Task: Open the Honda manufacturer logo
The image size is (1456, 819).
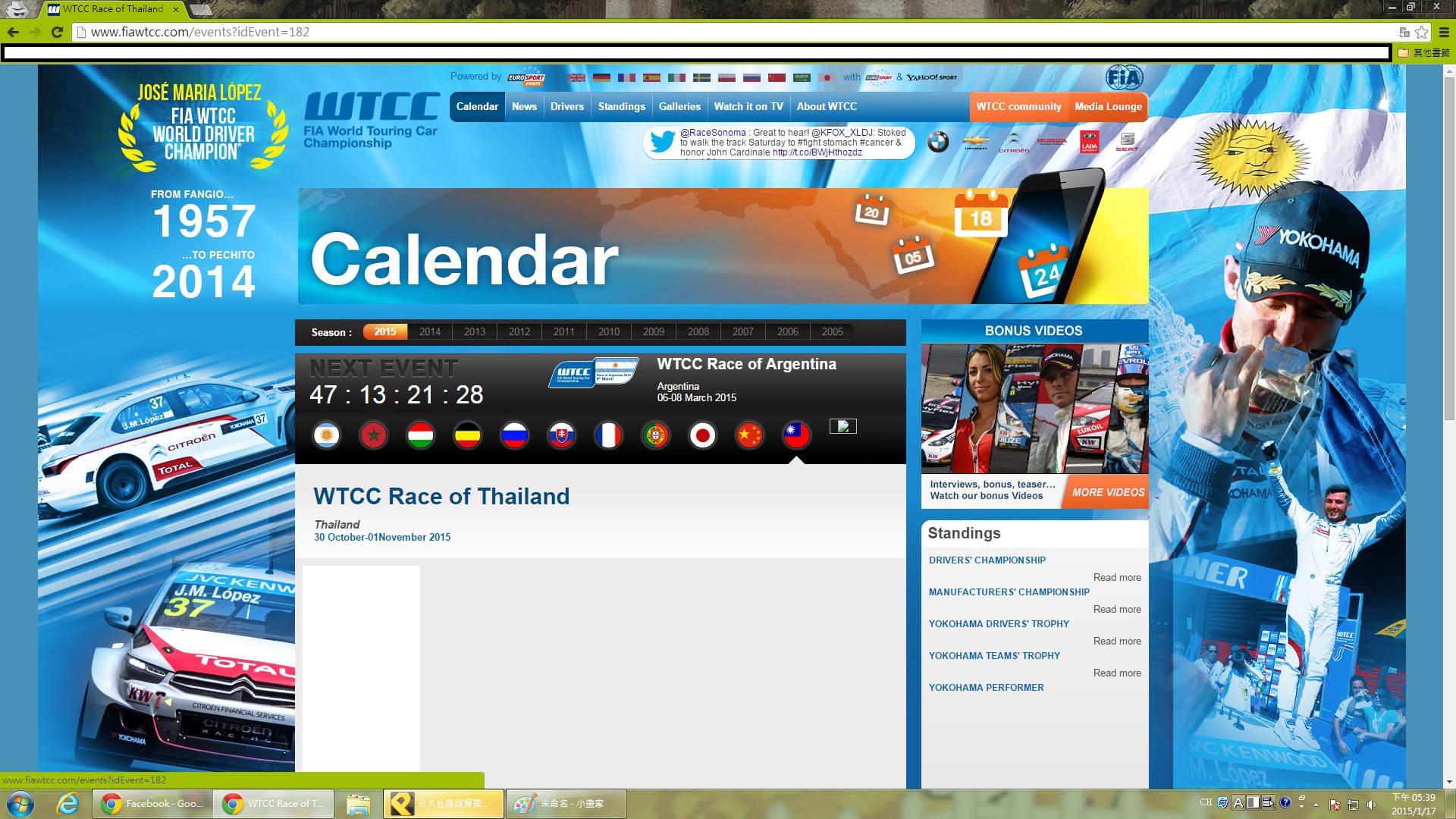Action: [1052, 141]
